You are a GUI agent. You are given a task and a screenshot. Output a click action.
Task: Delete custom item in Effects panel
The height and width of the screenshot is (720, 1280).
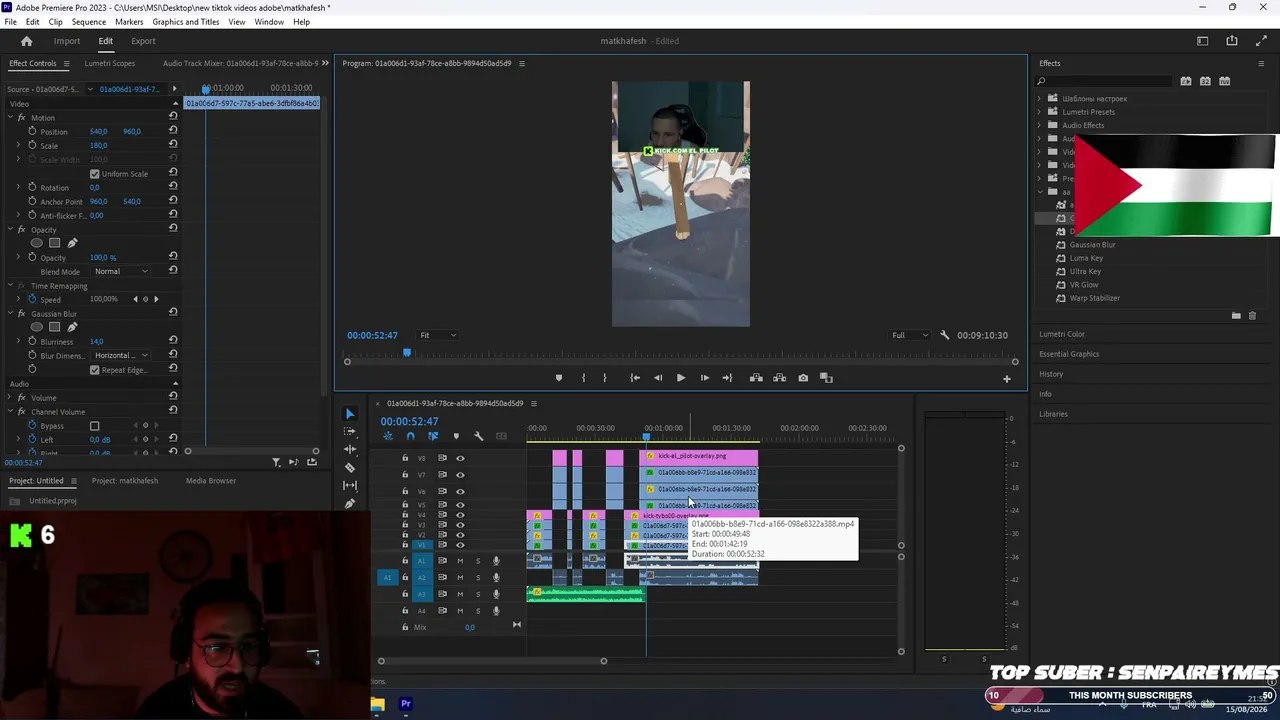click(1252, 316)
